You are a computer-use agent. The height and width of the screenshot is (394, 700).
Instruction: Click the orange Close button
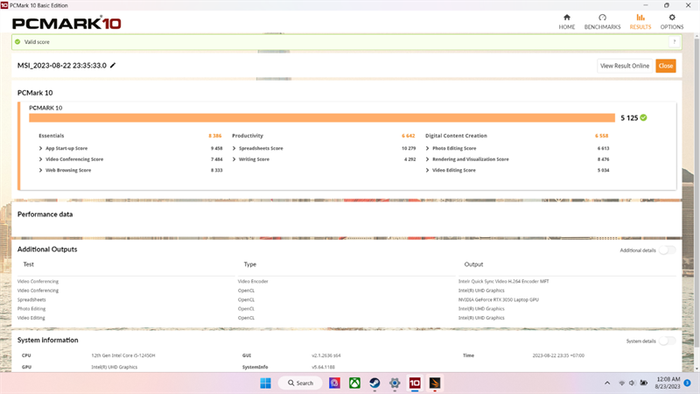point(666,66)
